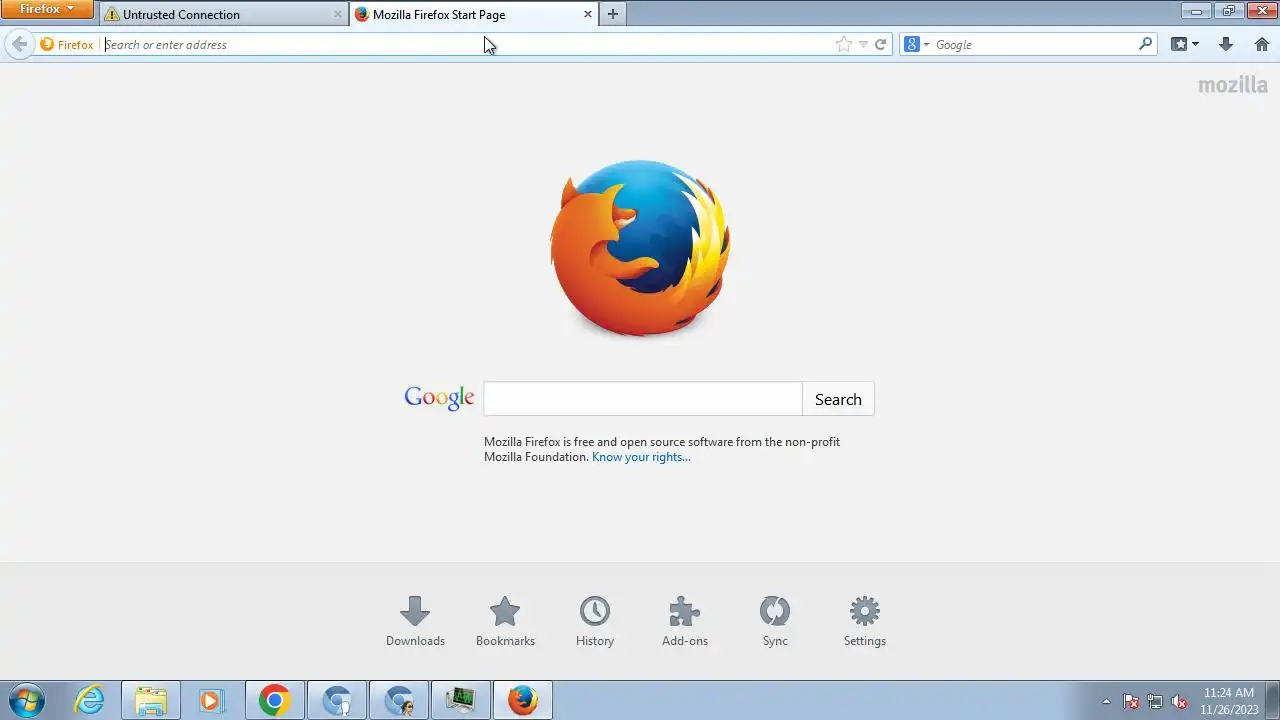Close the Untrusted Connection tab
Screen dimensions: 1280x720
(x=337, y=14)
